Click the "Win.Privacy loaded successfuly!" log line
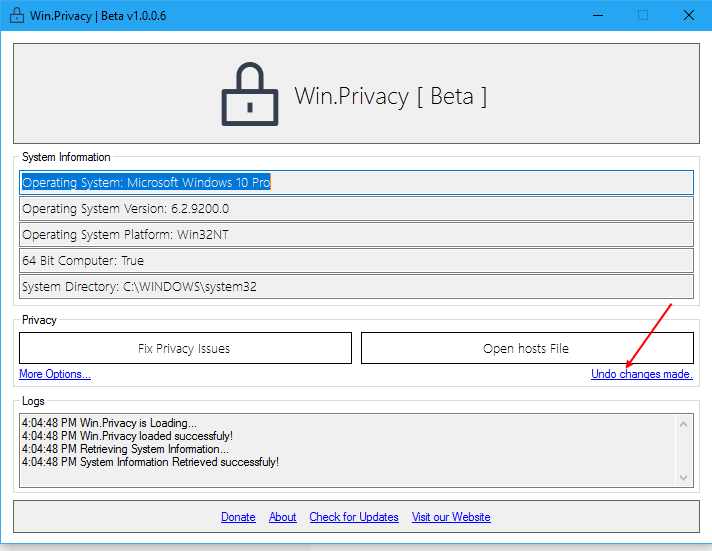 click(127, 436)
